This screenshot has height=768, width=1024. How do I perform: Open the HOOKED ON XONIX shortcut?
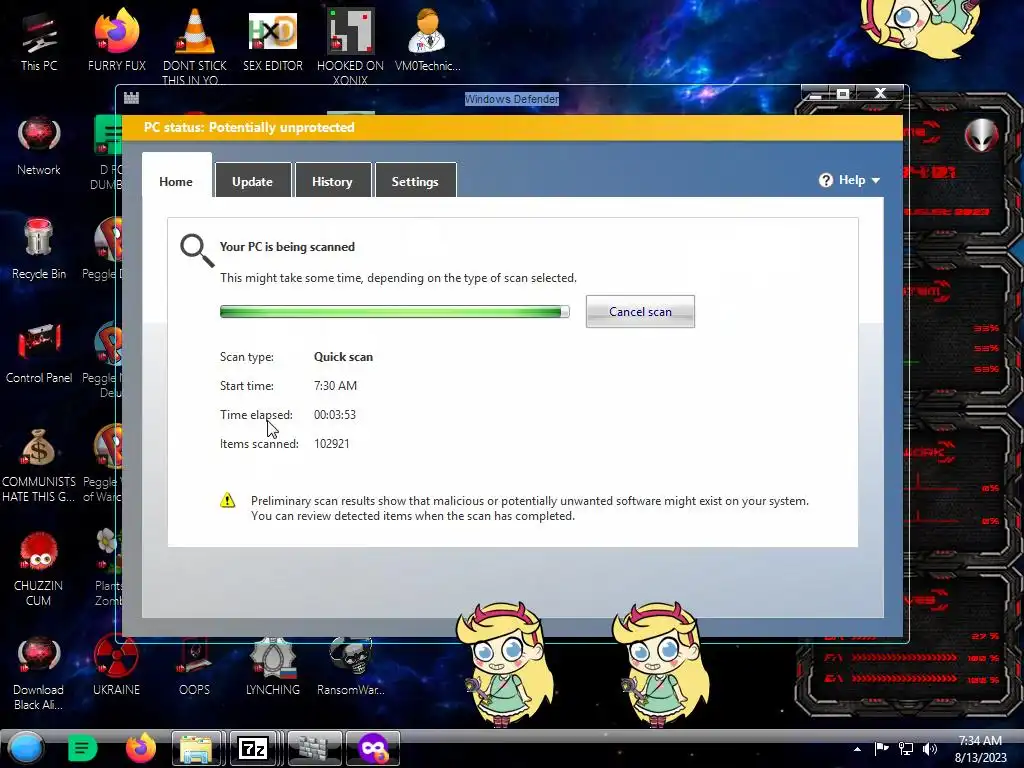pyautogui.click(x=350, y=46)
